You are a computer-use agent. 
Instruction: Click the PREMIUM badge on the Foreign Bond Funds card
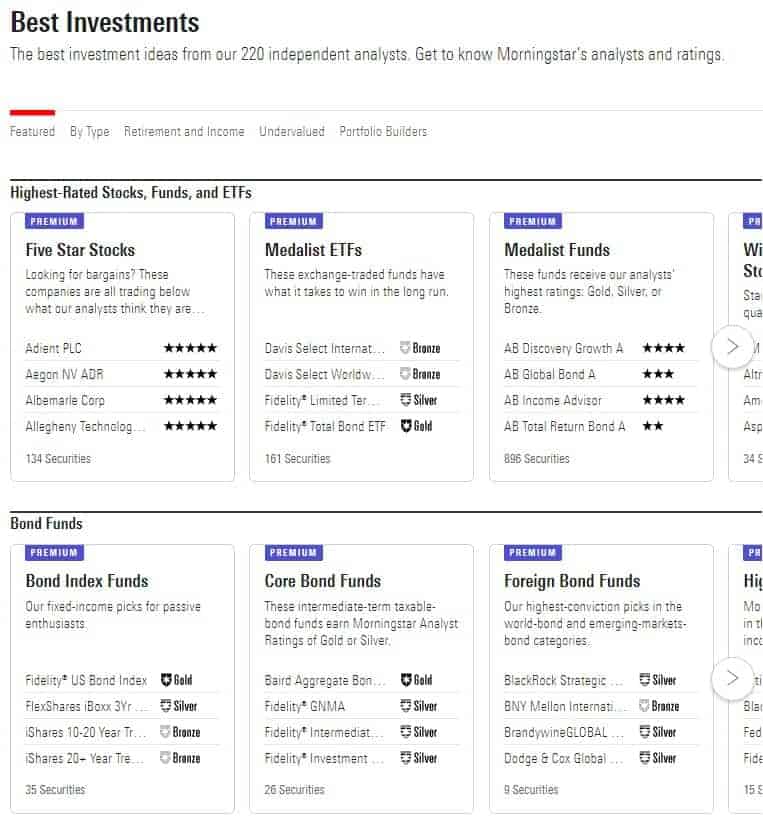[531, 552]
